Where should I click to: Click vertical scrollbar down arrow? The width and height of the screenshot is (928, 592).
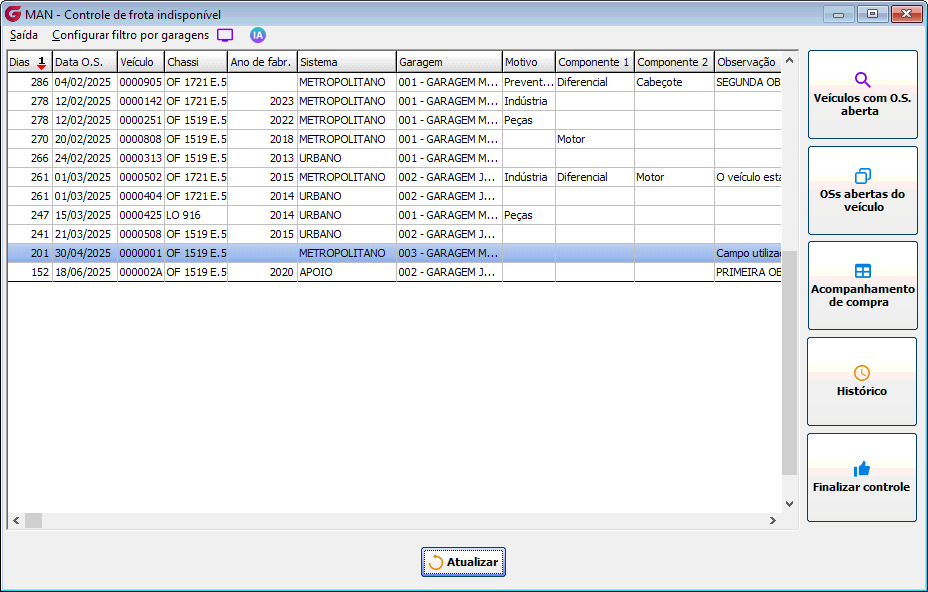[x=789, y=504]
